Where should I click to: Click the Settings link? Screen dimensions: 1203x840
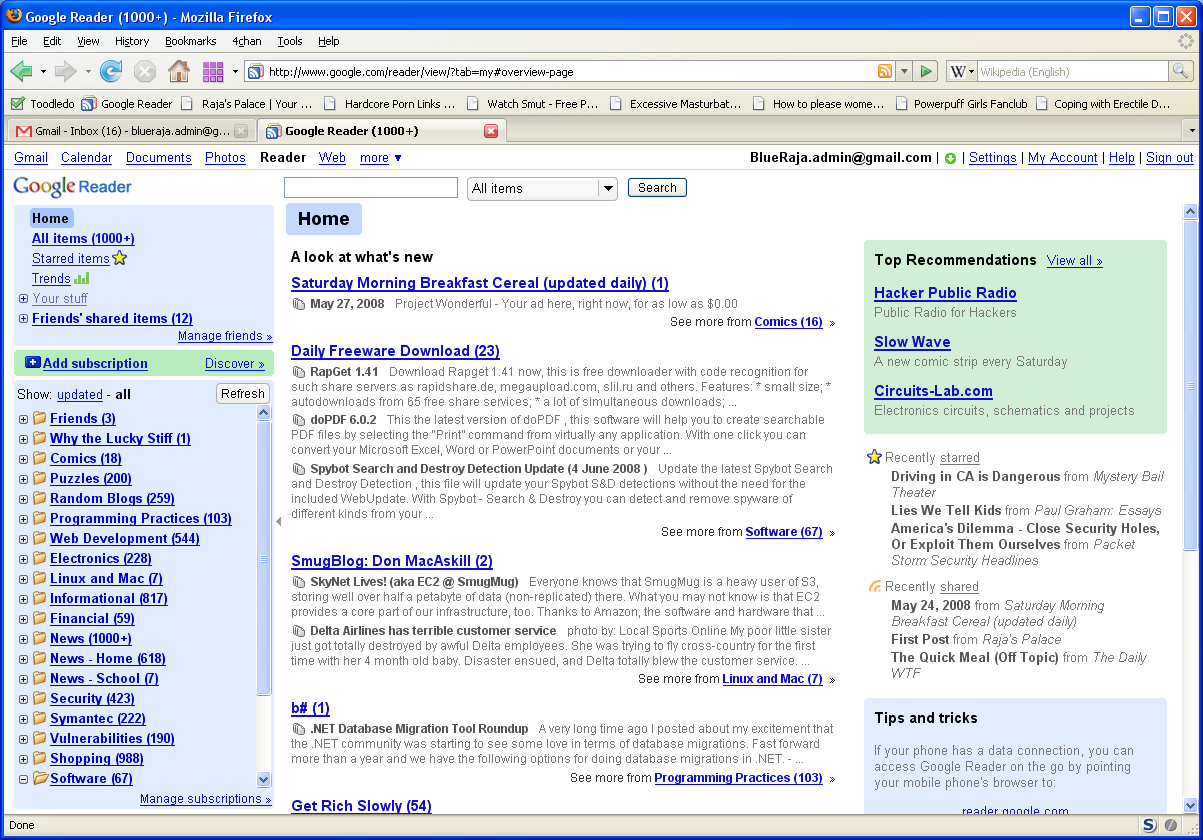pyautogui.click(x=993, y=158)
